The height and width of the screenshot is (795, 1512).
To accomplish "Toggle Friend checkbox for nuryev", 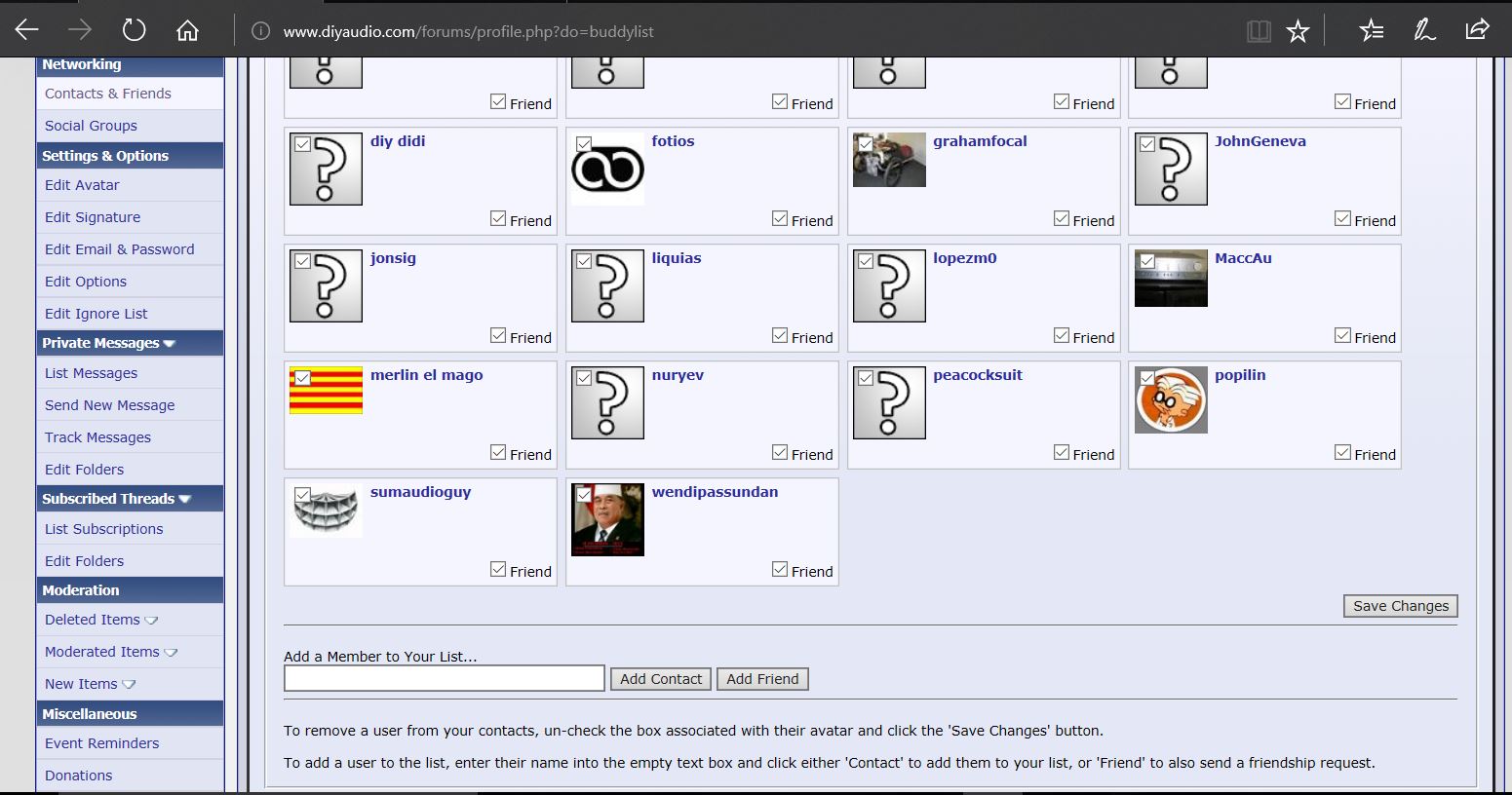I will point(780,453).
